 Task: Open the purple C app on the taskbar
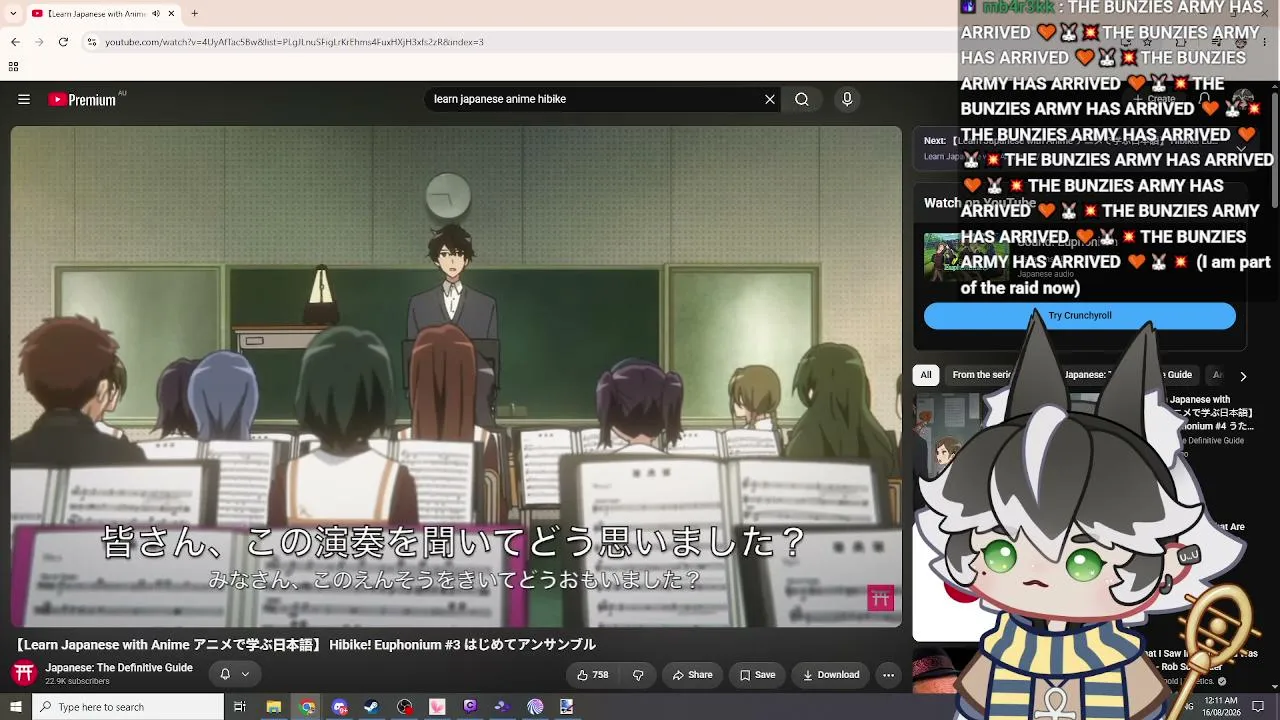click(x=470, y=707)
